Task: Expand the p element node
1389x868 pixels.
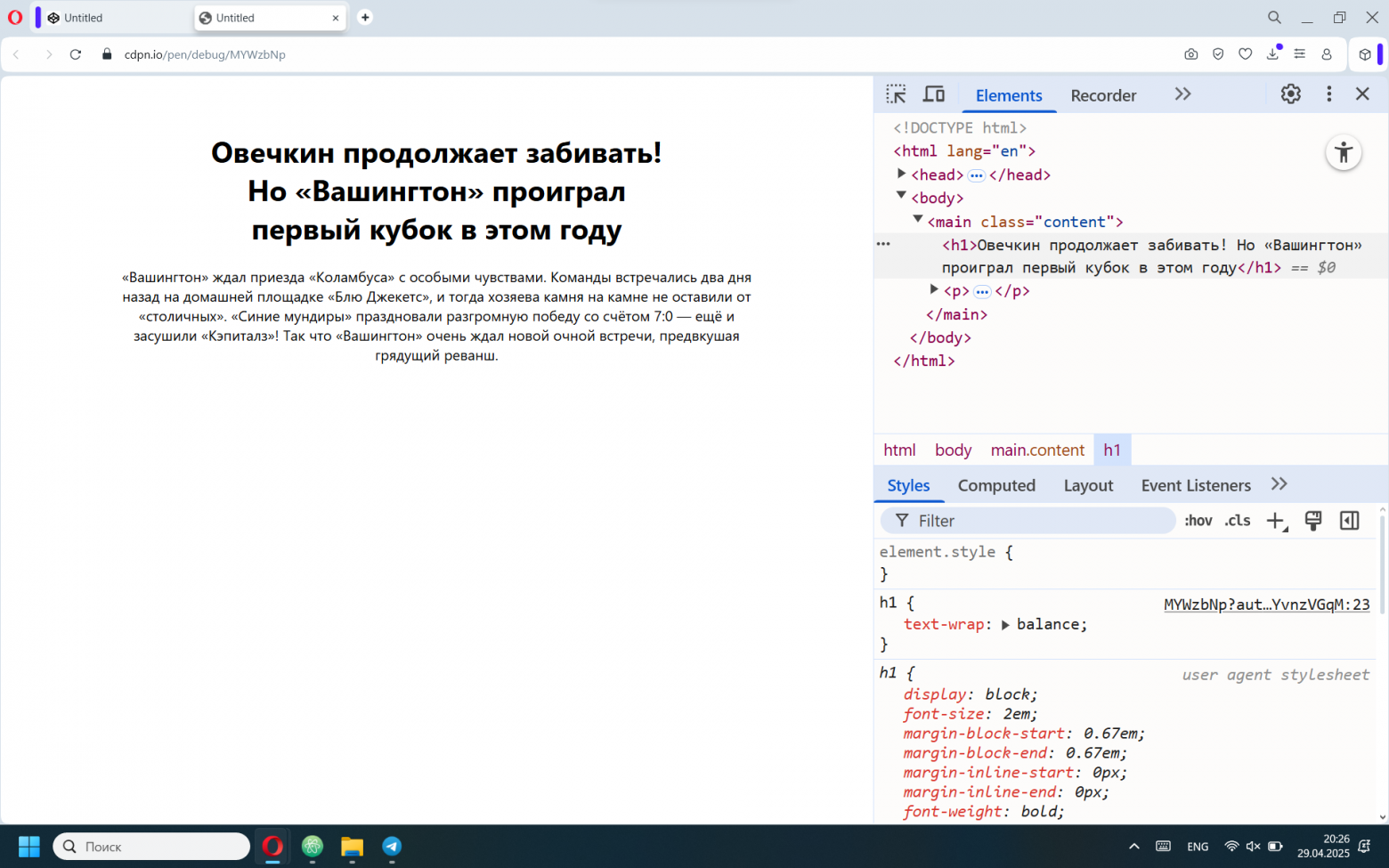Action: [933, 288]
